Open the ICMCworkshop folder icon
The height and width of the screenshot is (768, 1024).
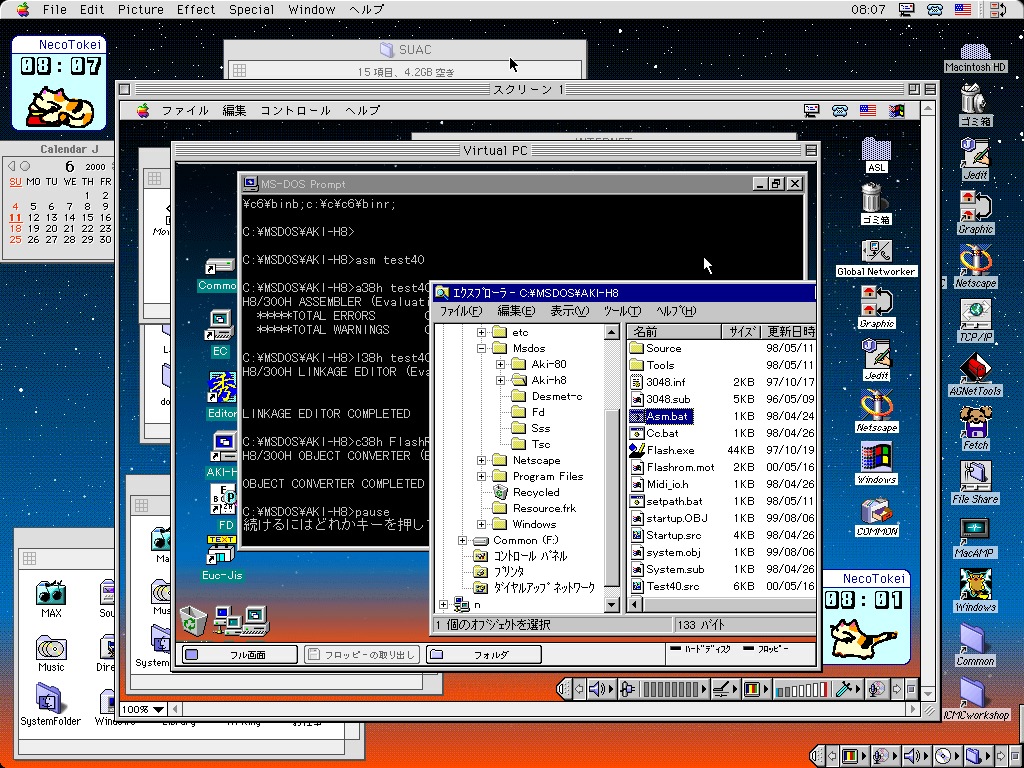tap(976, 699)
